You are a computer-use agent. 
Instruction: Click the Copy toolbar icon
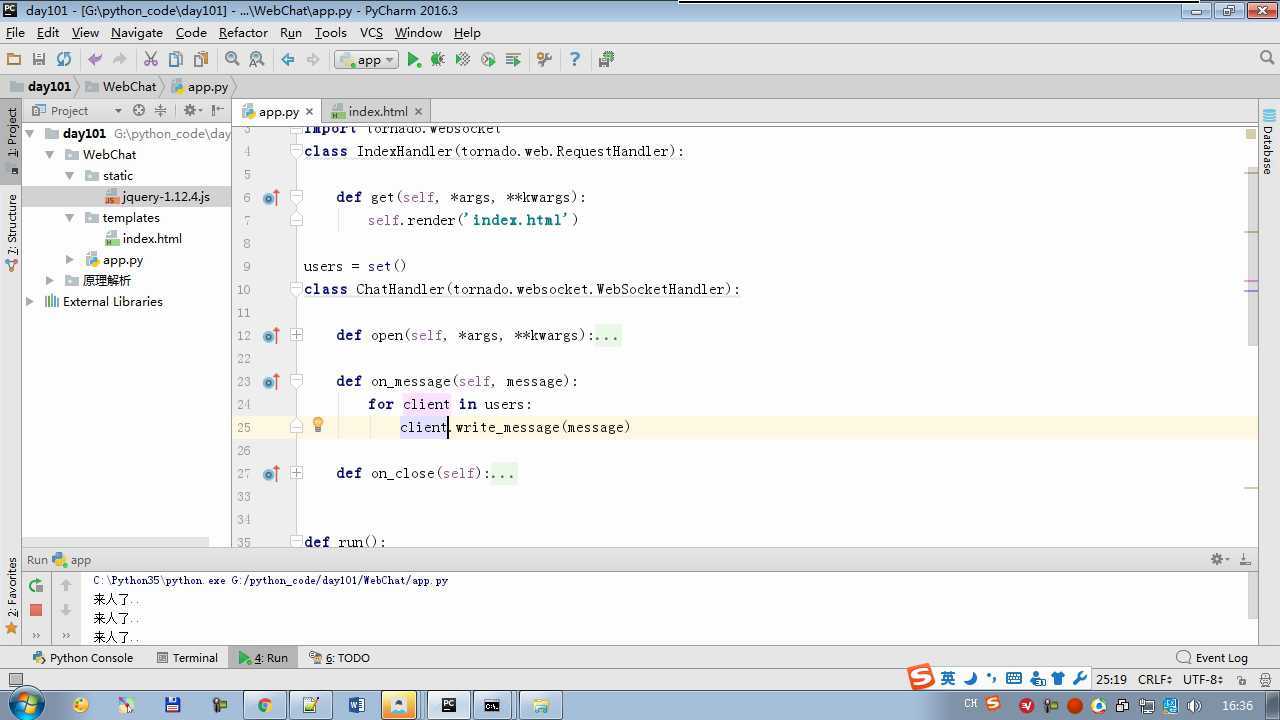[176, 60]
